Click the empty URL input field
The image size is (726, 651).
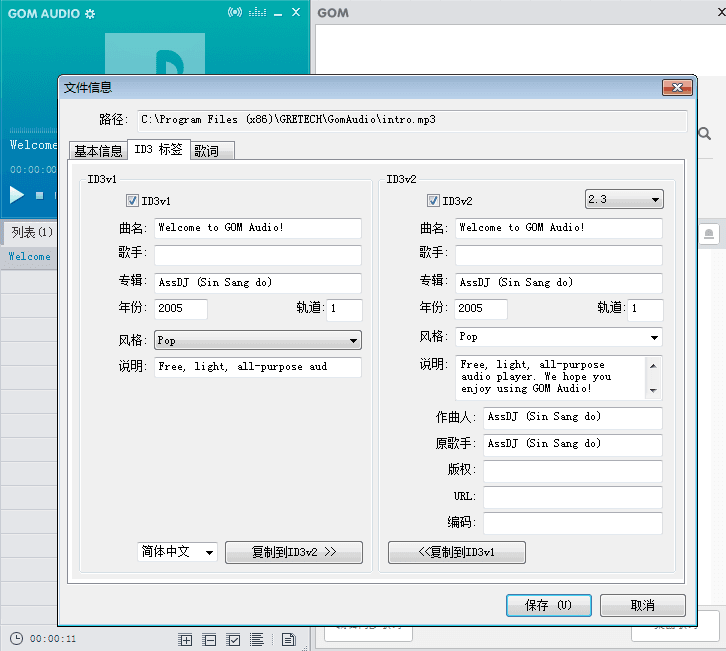573,497
